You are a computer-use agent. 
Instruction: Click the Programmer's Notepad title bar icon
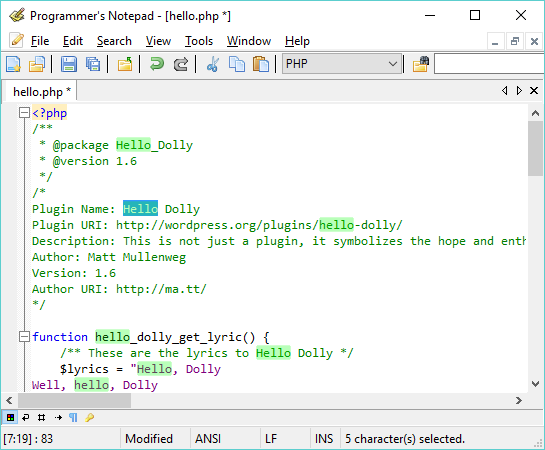point(17,15)
